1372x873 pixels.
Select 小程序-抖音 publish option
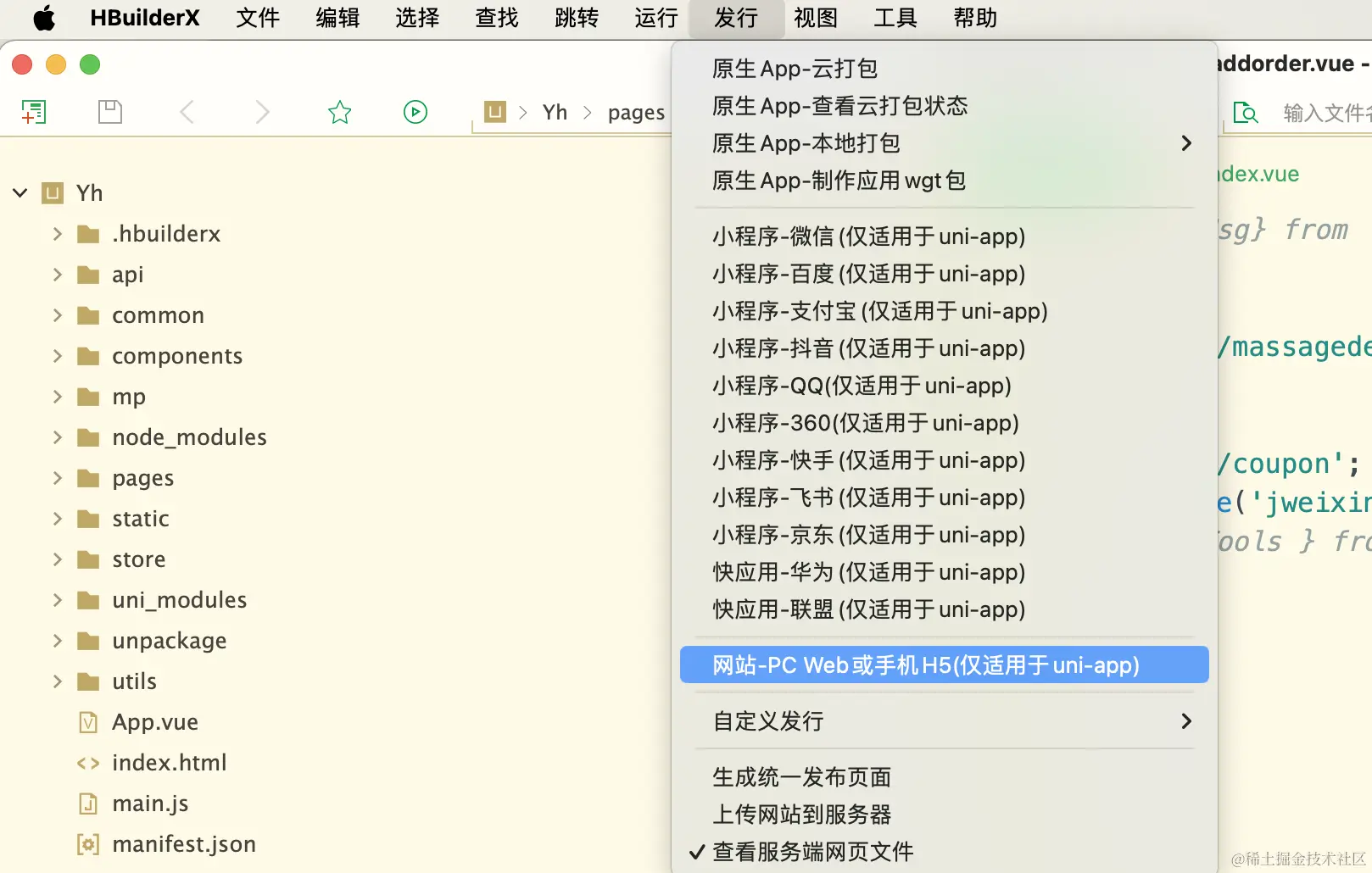pyautogui.click(x=945, y=348)
